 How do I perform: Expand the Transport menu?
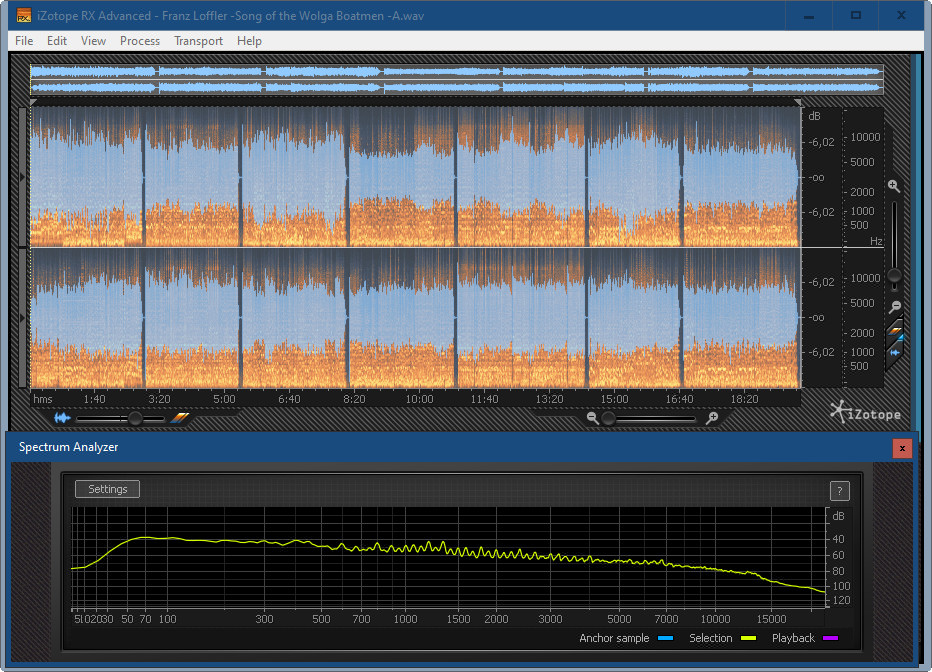click(x=198, y=41)
